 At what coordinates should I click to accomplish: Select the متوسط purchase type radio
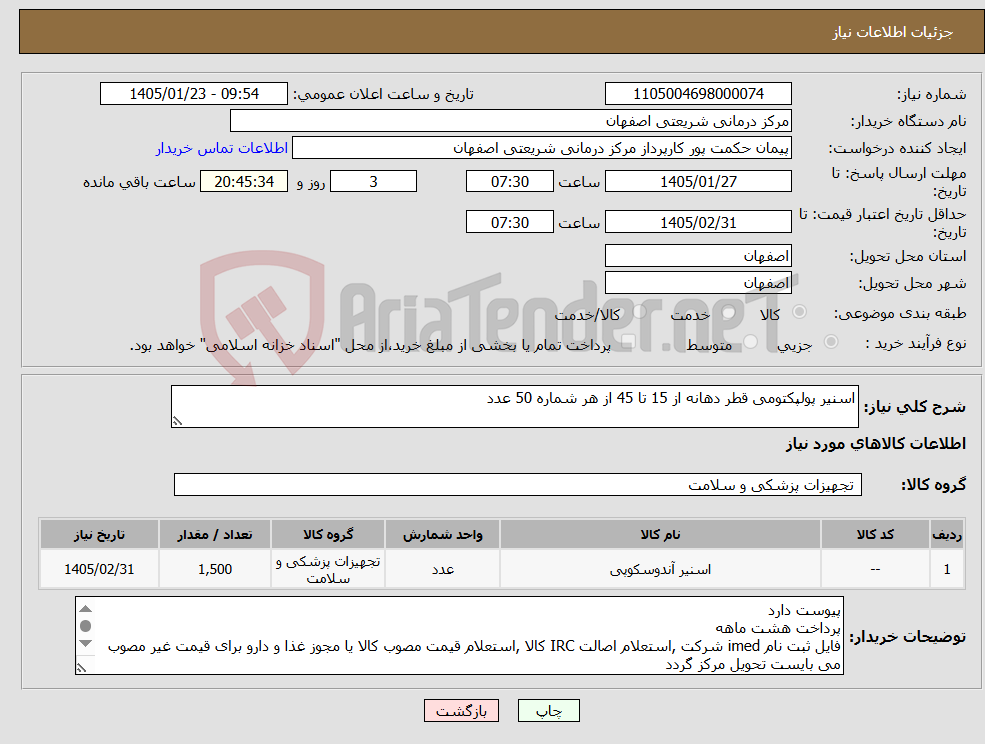pos(750,342)
